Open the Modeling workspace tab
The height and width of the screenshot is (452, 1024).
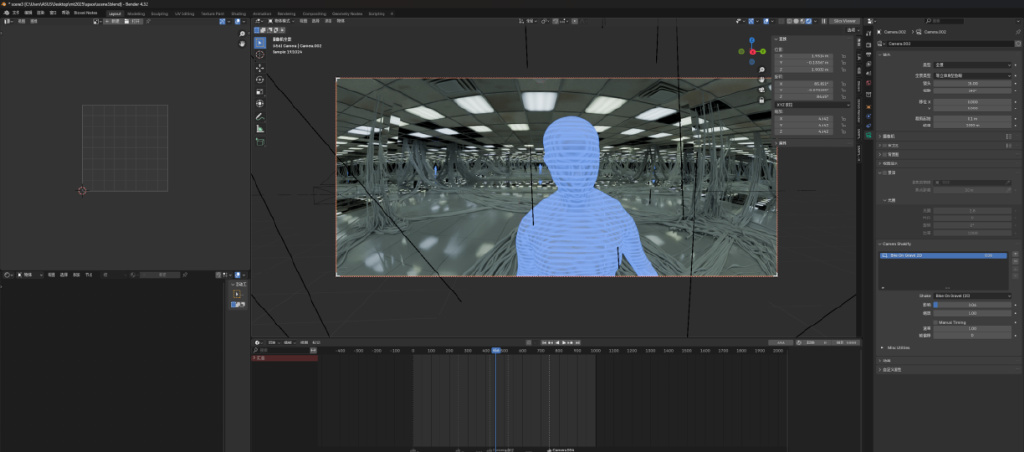[136, 13]
